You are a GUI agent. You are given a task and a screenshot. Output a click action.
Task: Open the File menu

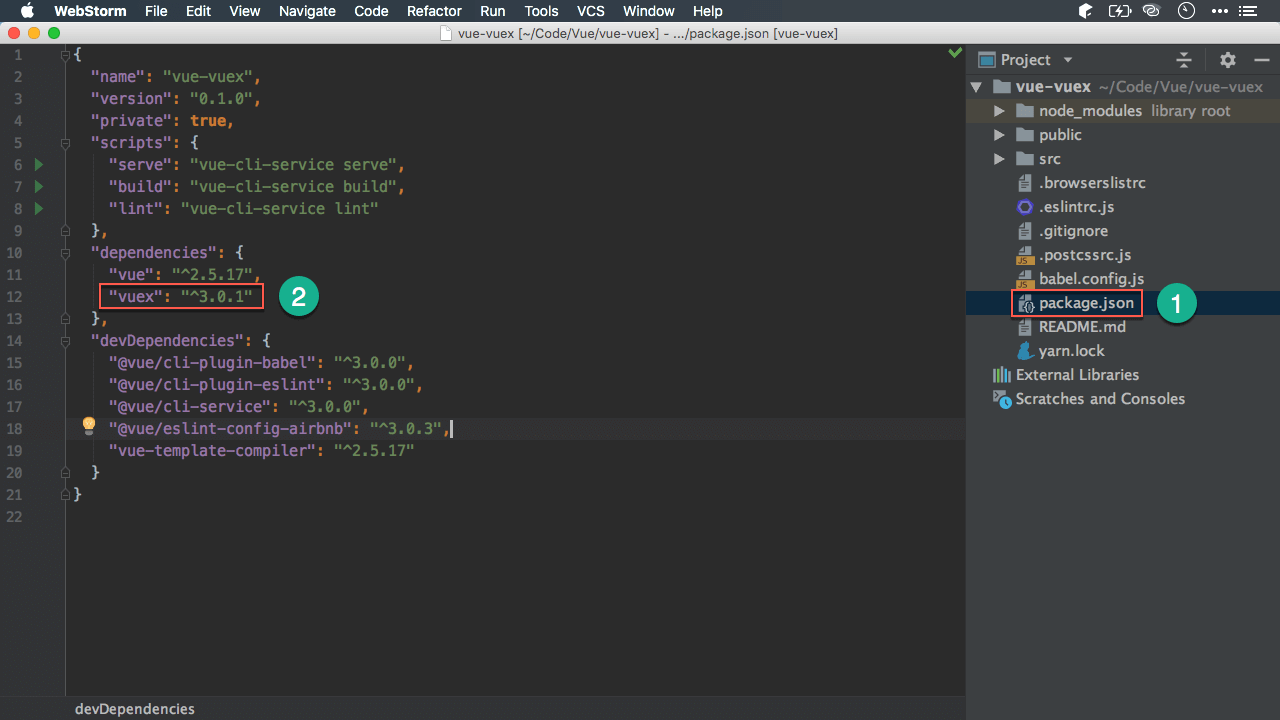[156, 11]
